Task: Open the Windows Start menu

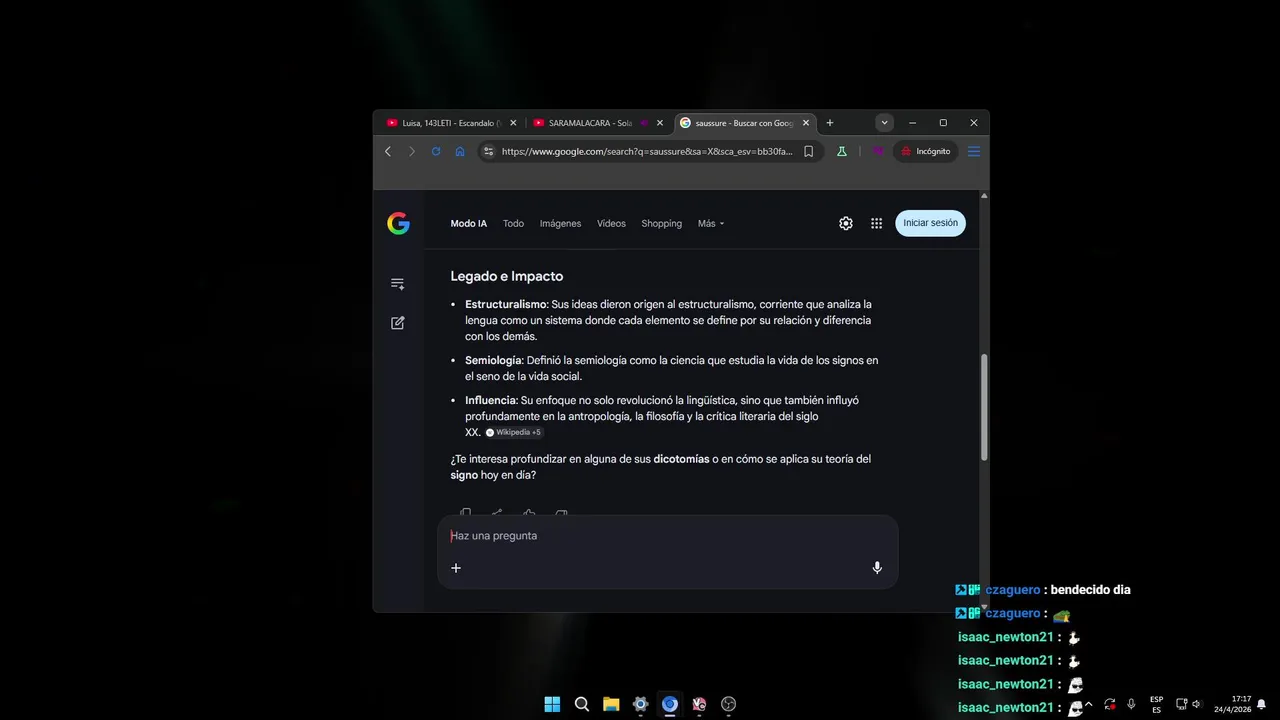Action: [552, 704]
